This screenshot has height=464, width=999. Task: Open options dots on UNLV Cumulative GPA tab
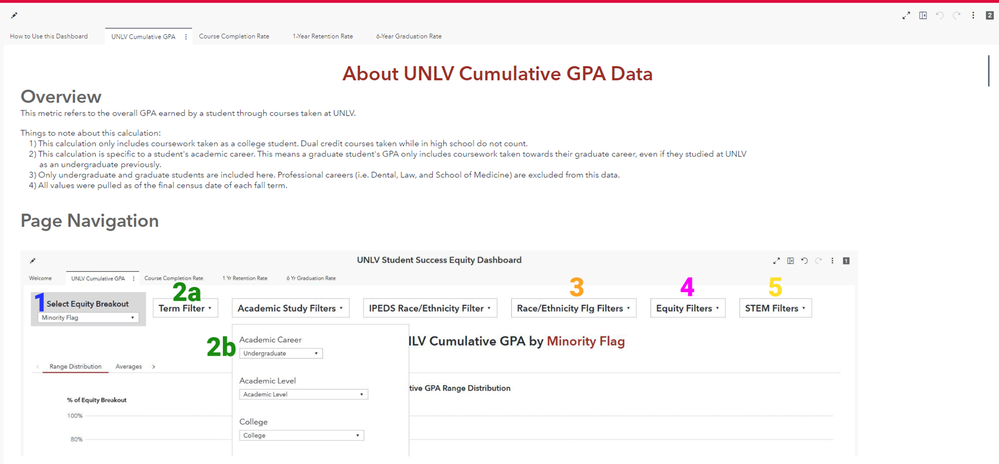pyautogui.click(x=186, y=37)
